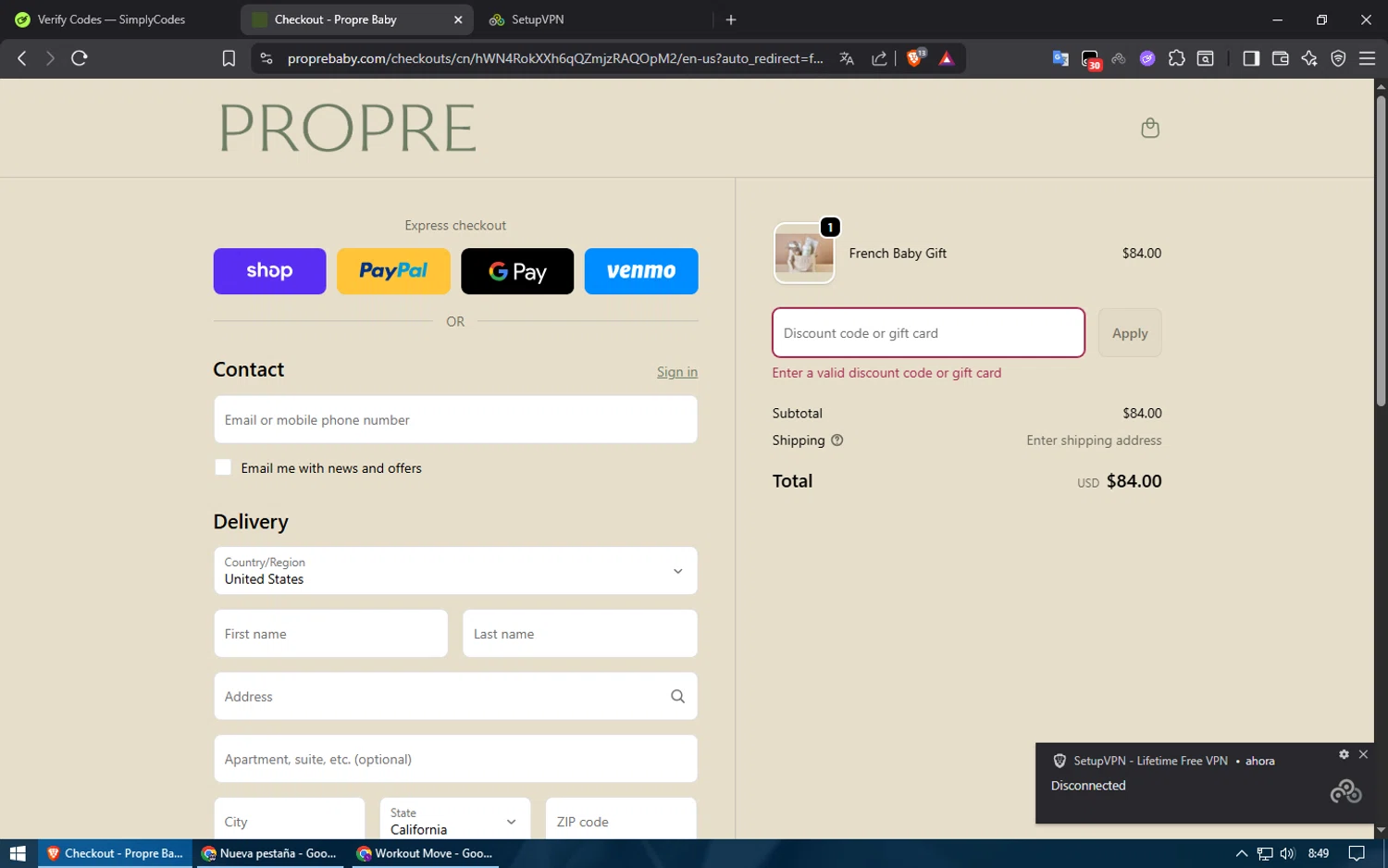This screenshot has height=868, width=1388.
Task: Click the share page icon
Action: tap(879, 58)
